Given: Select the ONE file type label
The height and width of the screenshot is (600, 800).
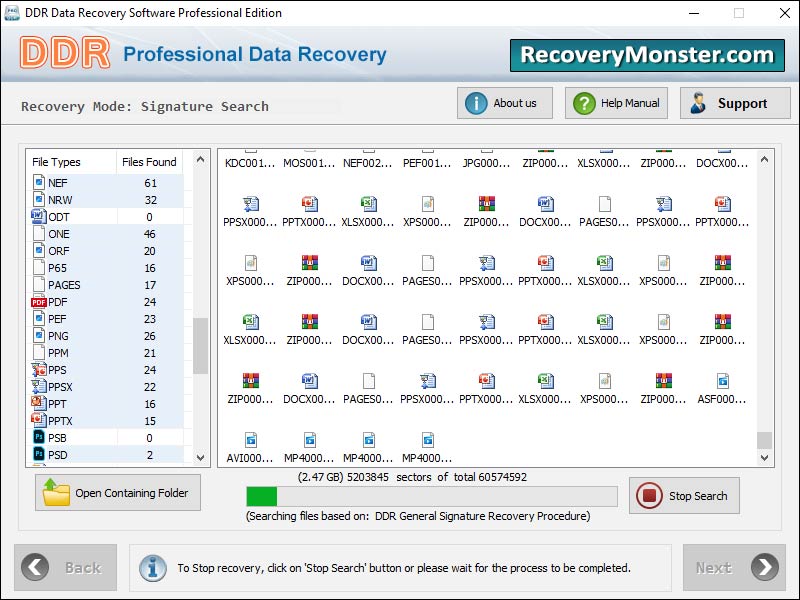Looking at the screenshot, I should (x=59, y=234).
